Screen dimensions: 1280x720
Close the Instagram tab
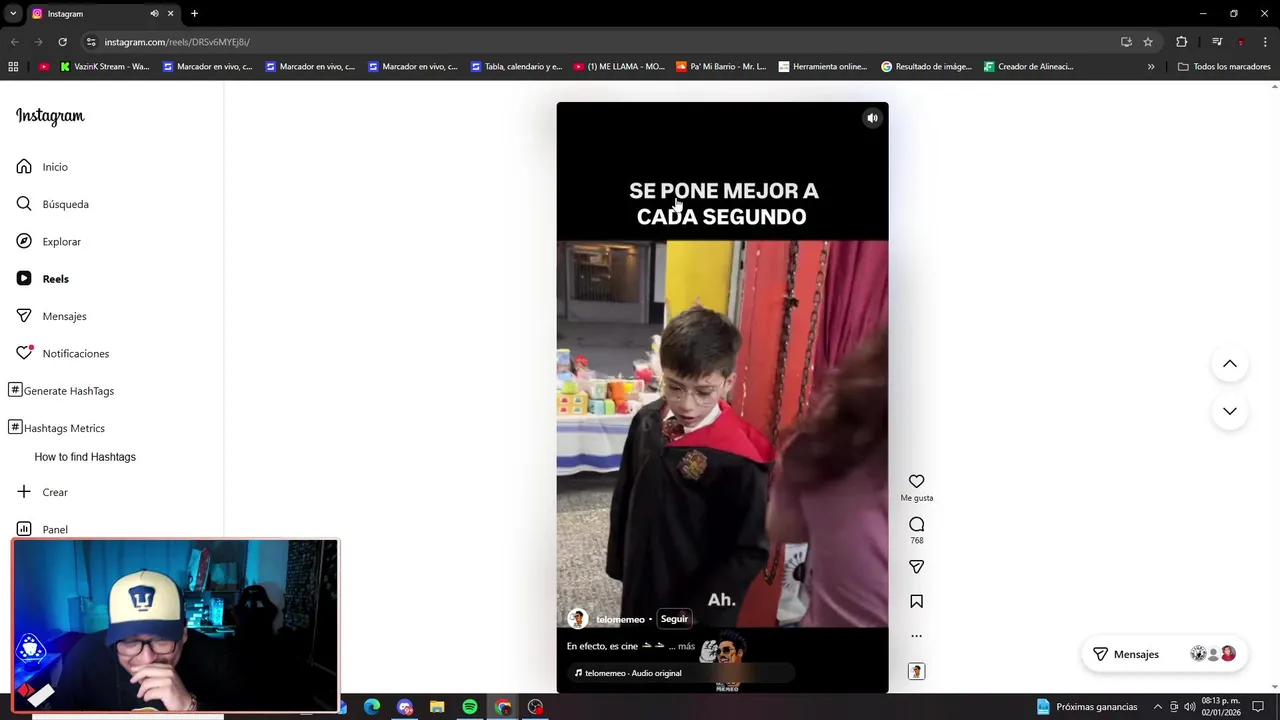(170, 14)
